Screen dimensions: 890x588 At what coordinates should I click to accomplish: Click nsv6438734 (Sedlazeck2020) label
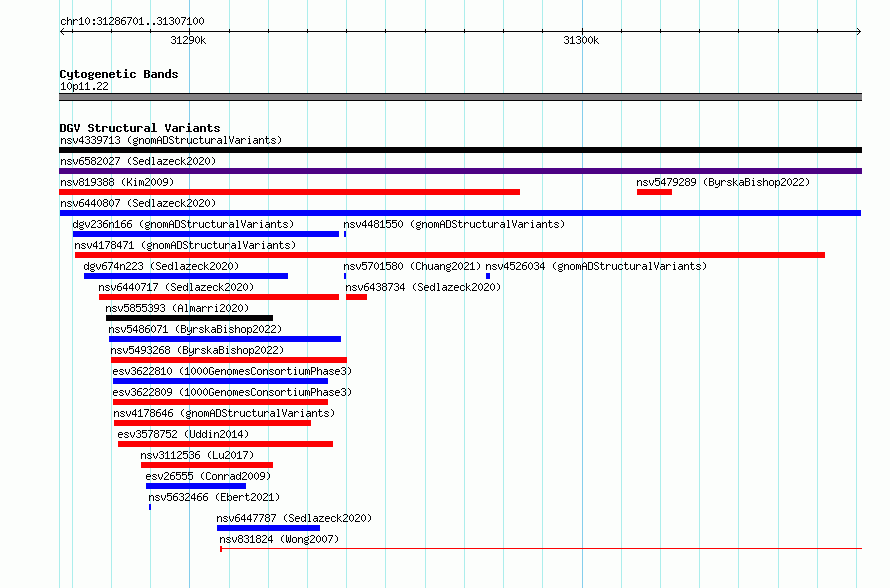[x=423, y=287]
